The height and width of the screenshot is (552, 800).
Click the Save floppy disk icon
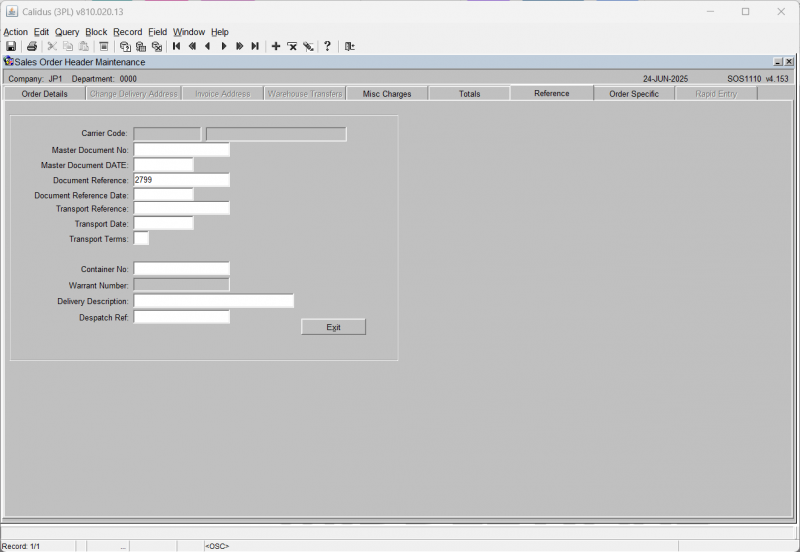coord(11,46)
